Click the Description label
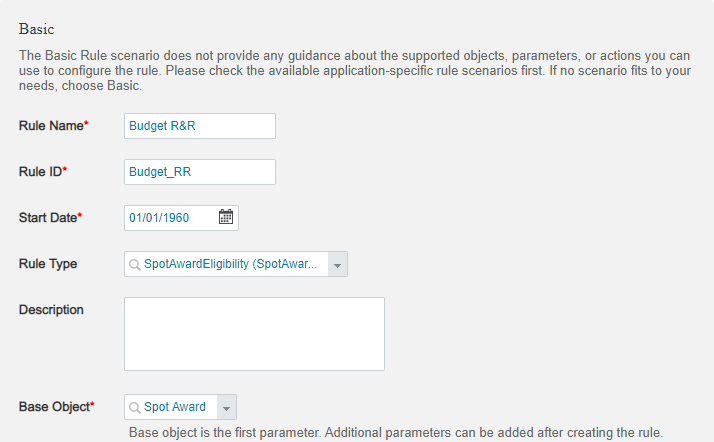Image resolution: width=714 pixels, height=442 pixels. click(51, 310)
